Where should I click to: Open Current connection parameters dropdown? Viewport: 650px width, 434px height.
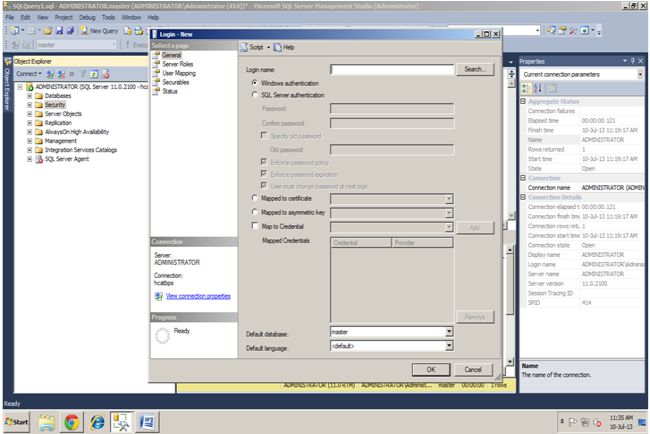pyautogui.click(x=640, y=75)
